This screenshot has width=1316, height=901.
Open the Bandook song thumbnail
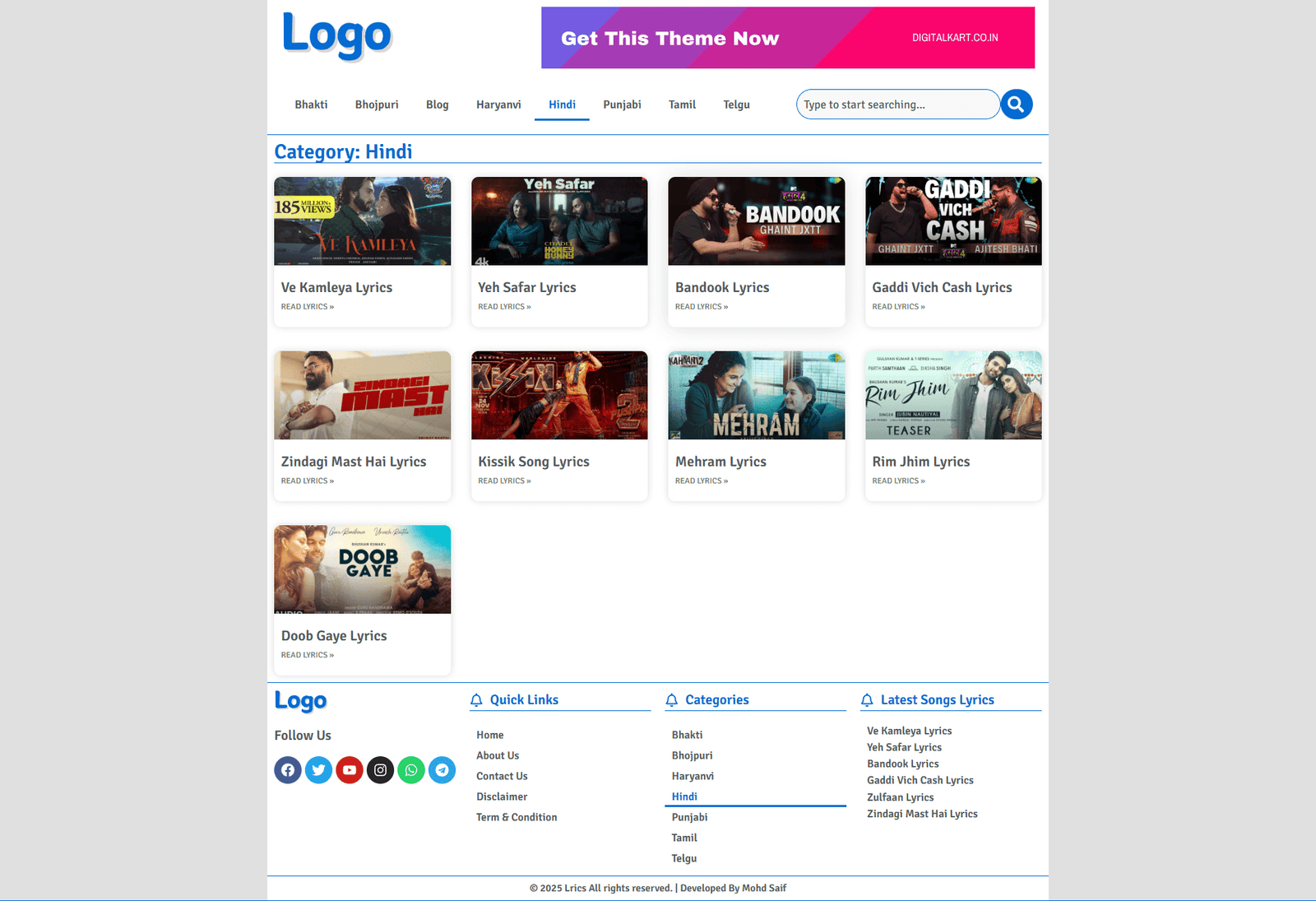(756, 221)
